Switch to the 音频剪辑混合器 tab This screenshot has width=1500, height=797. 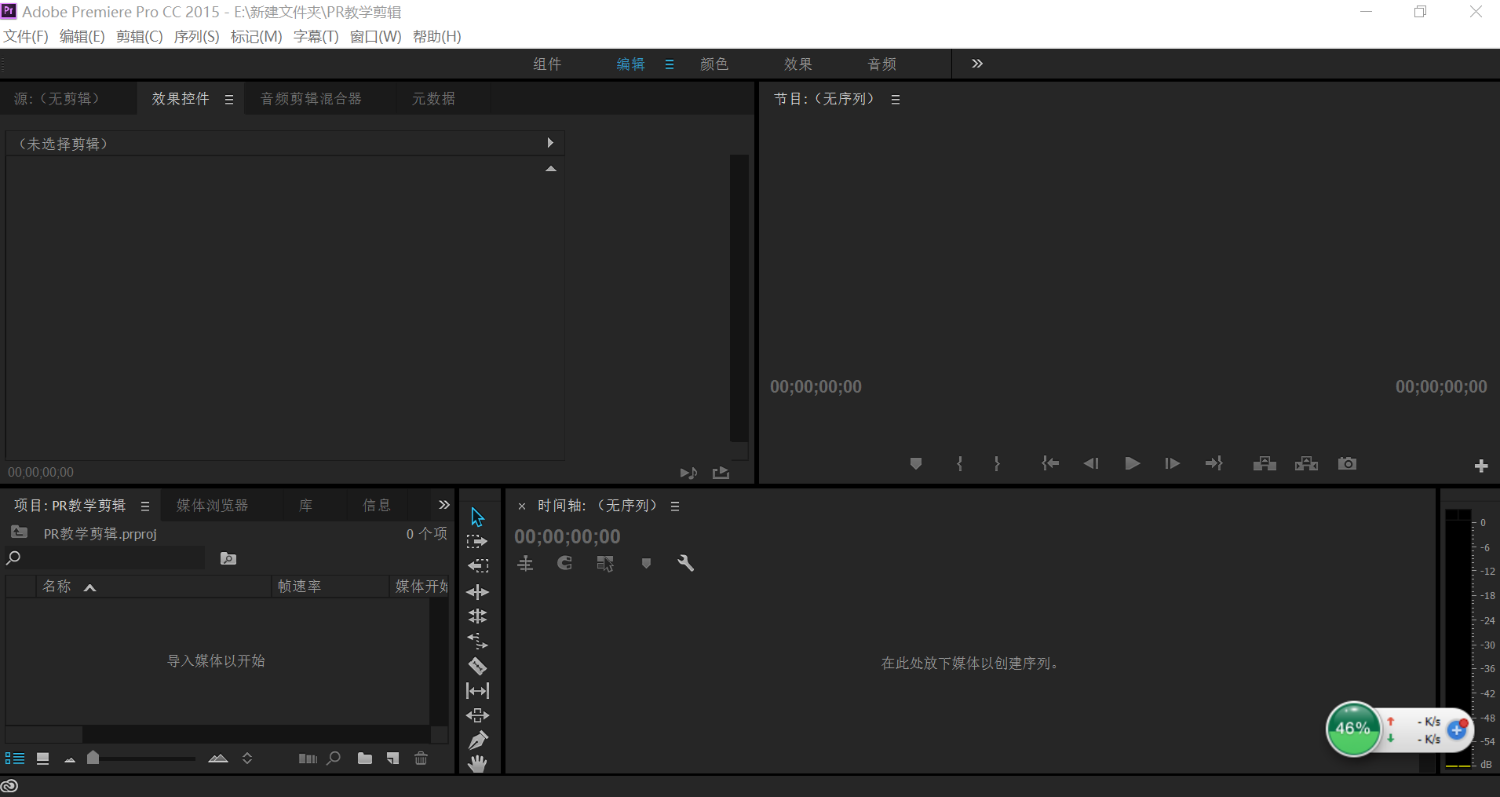click(311, 99)
